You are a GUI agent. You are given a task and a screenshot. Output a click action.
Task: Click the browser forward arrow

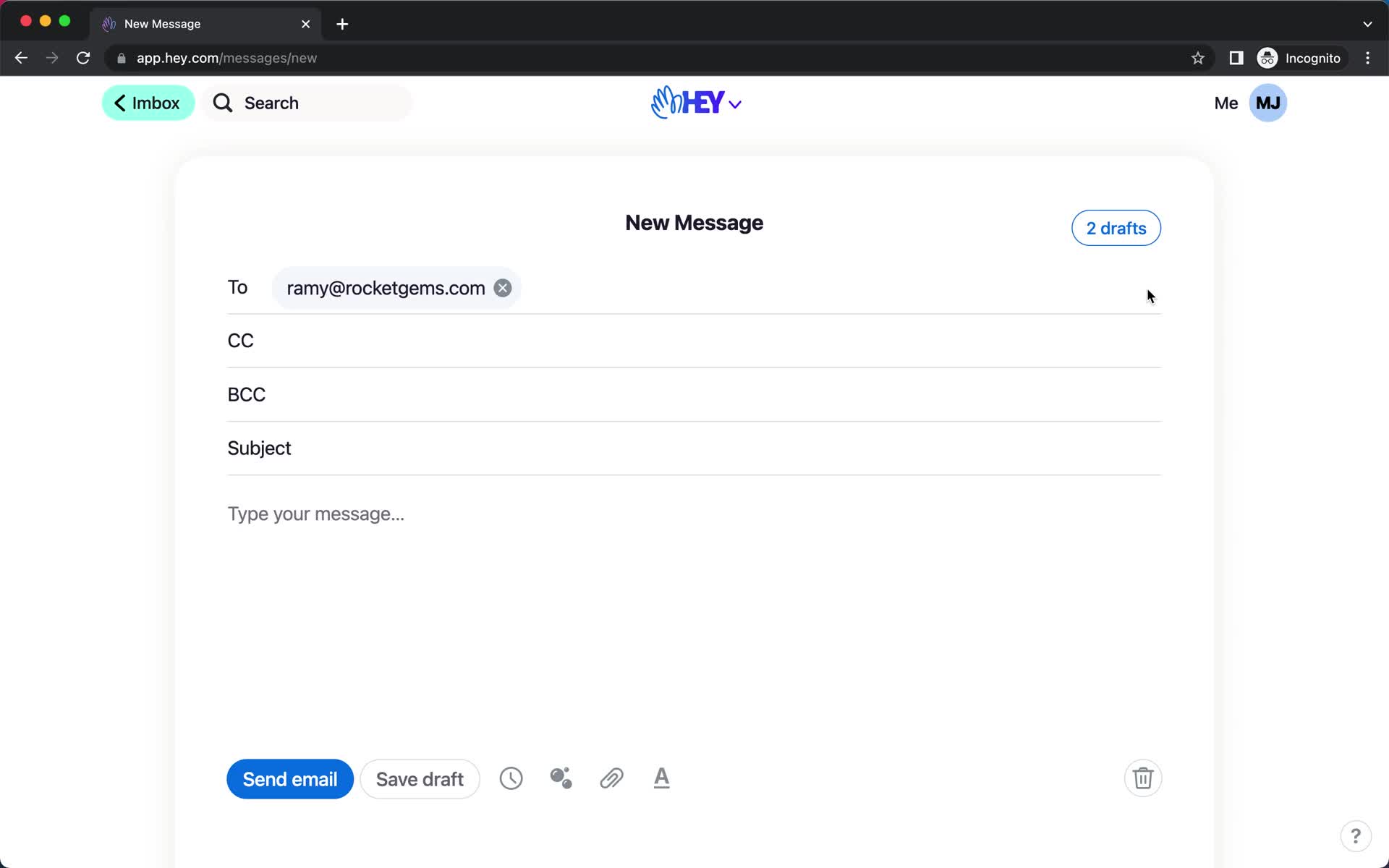(52, 58)
